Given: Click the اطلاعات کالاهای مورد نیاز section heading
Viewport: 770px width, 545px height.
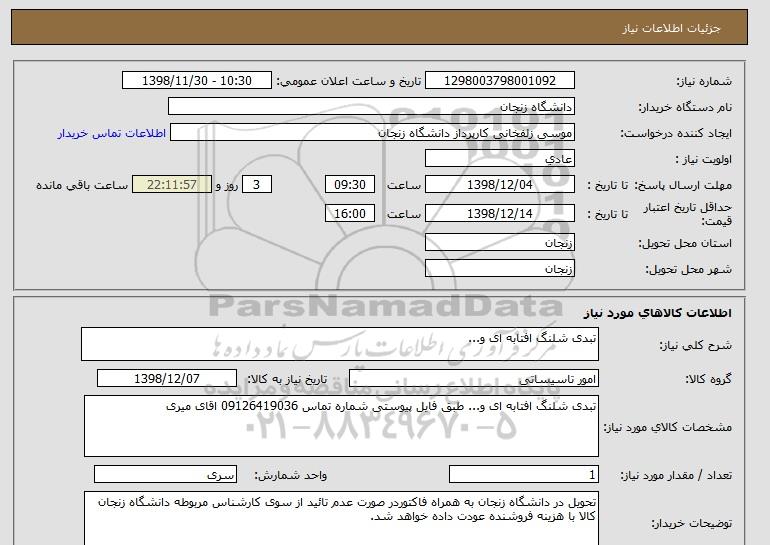Looking at the screenshot, I should [x=658, y=313].
